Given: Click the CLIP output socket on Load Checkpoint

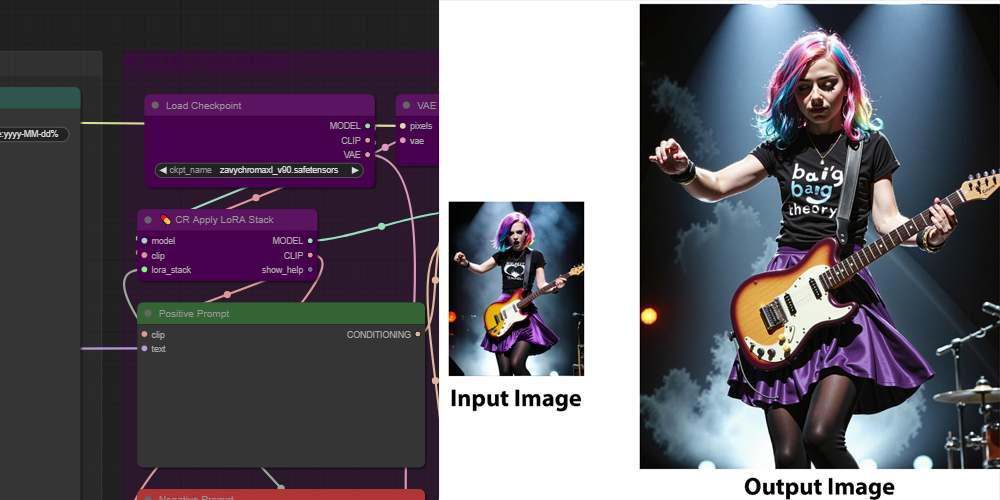Looking at the screenshot, I should click(x=367, y=140).
